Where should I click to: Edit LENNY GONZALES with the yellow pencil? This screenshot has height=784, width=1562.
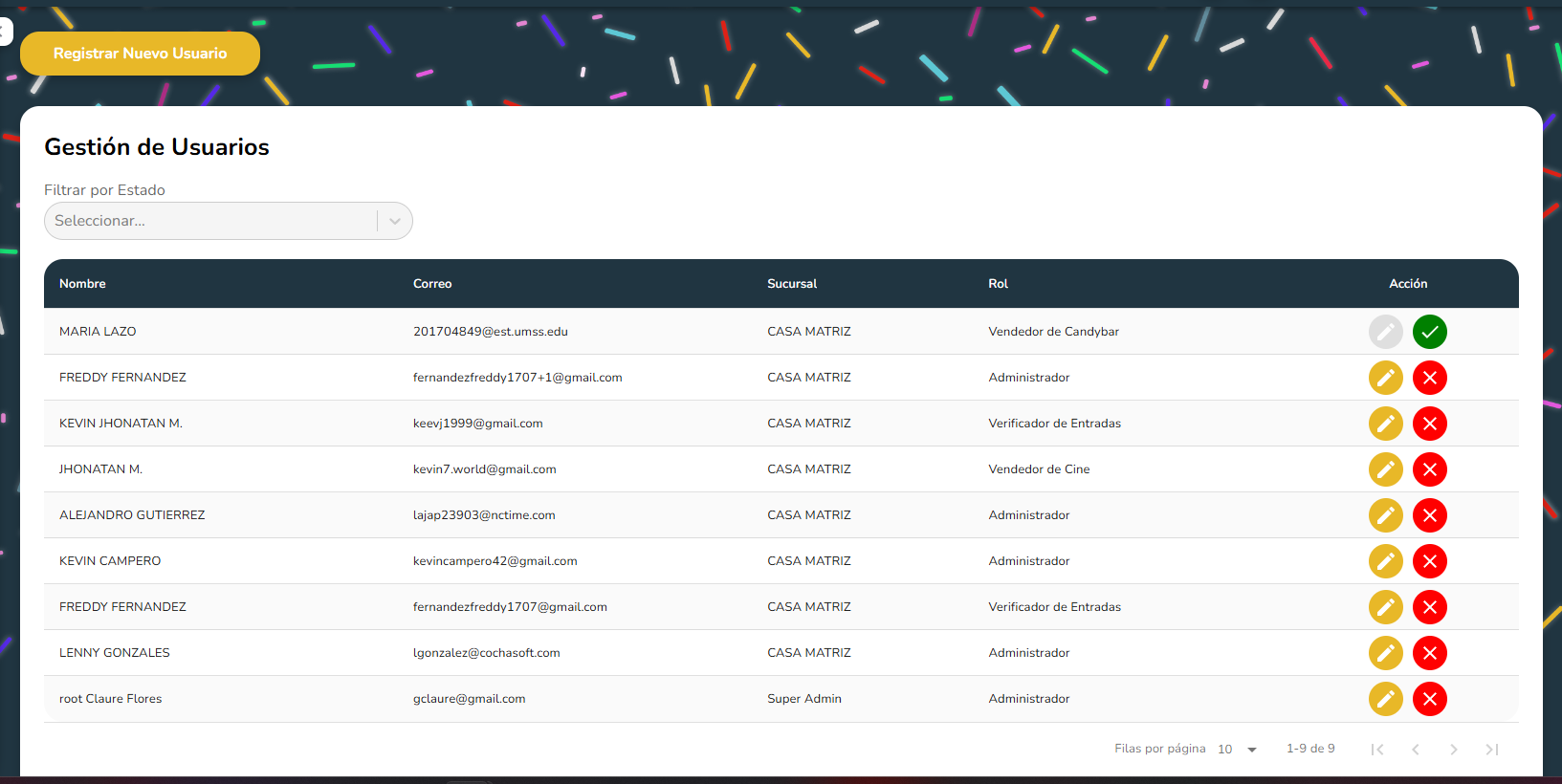1385,653
